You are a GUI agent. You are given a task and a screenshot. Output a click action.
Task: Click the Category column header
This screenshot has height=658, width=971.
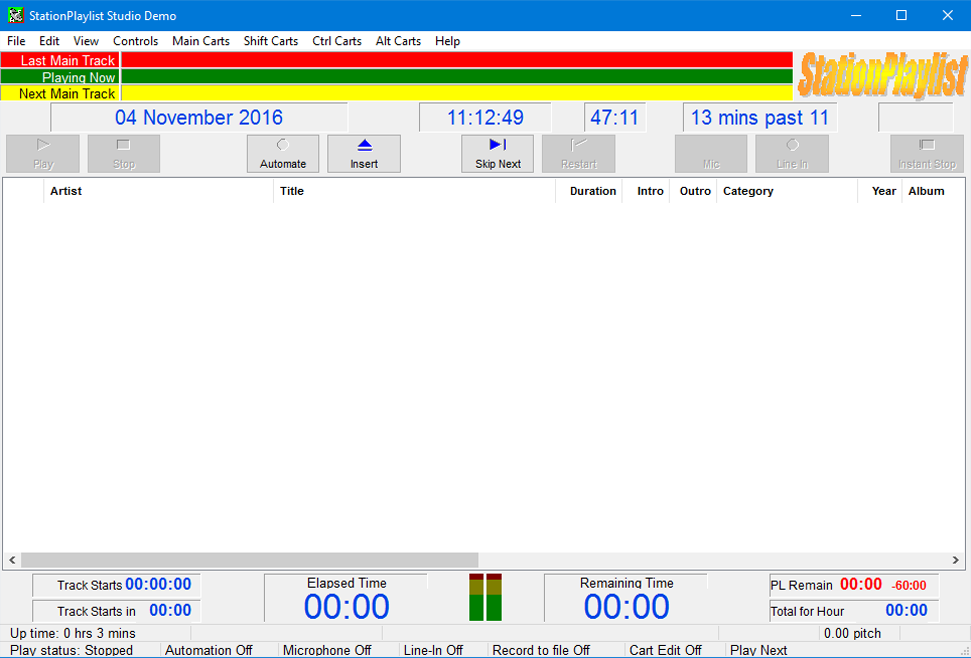[x=787, y=191]
